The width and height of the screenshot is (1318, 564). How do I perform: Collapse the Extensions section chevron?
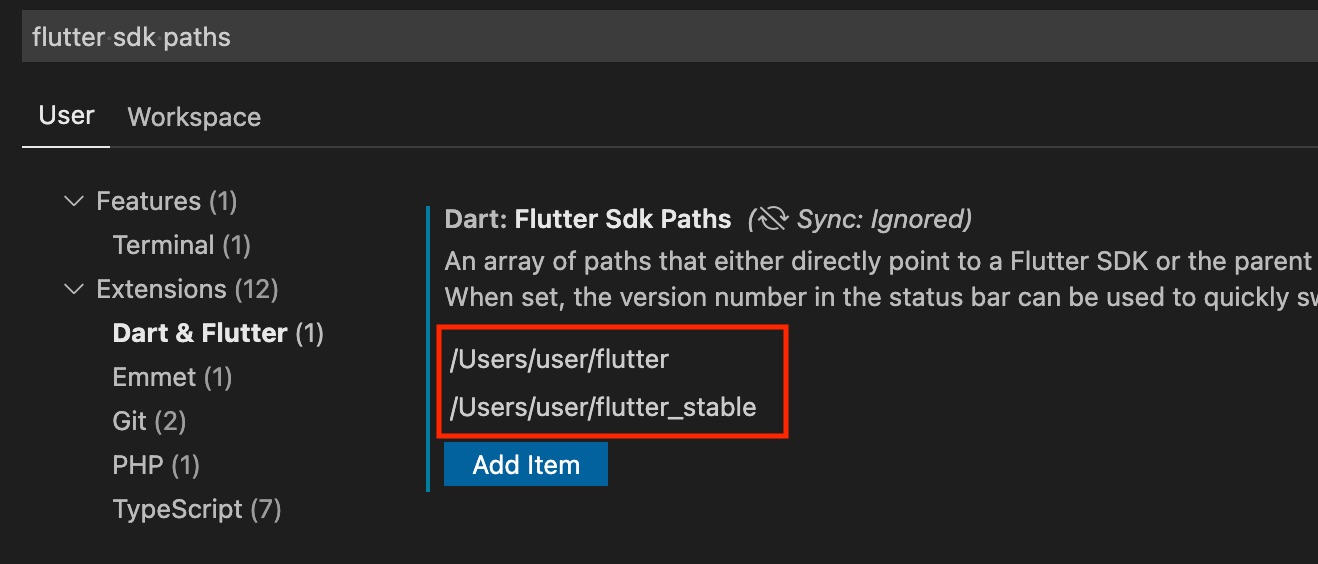tap(74, 289)
